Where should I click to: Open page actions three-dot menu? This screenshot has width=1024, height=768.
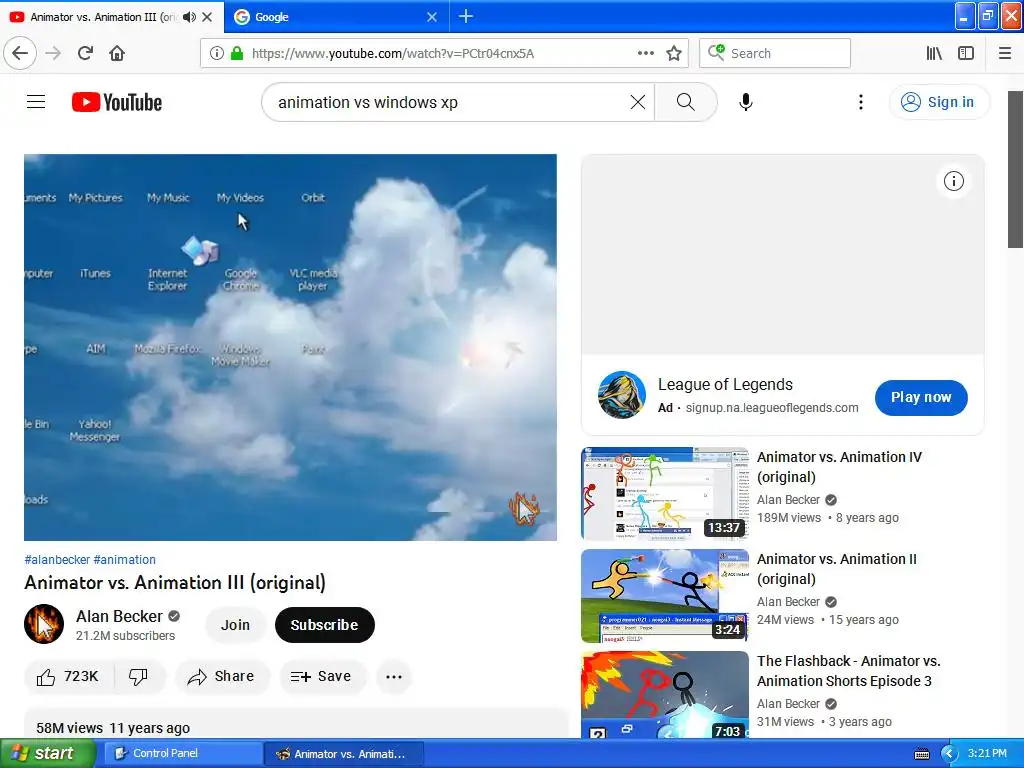point(645,53)
